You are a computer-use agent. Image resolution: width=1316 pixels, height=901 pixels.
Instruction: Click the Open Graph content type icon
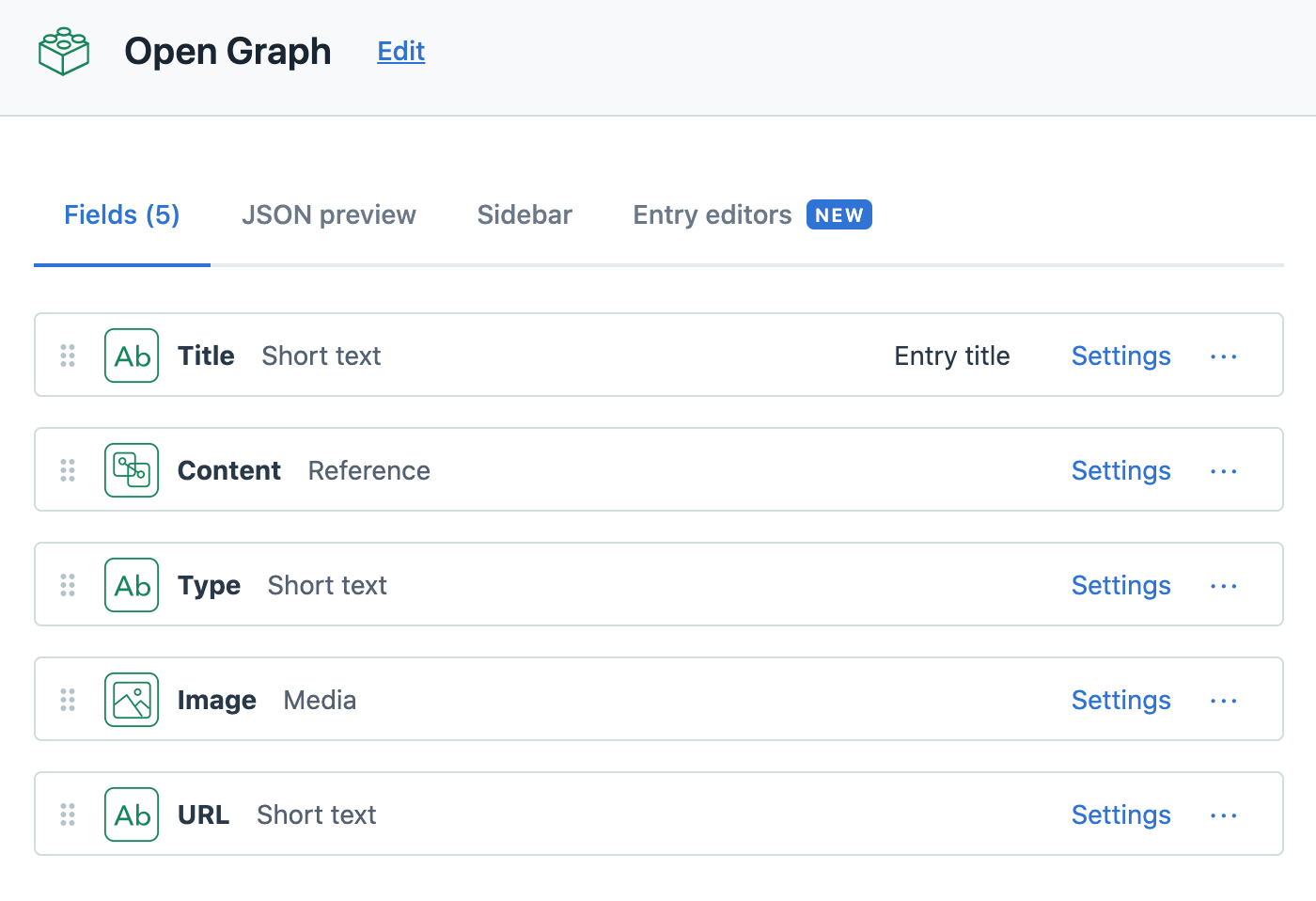pyautogui.click(x=62, y=51)
